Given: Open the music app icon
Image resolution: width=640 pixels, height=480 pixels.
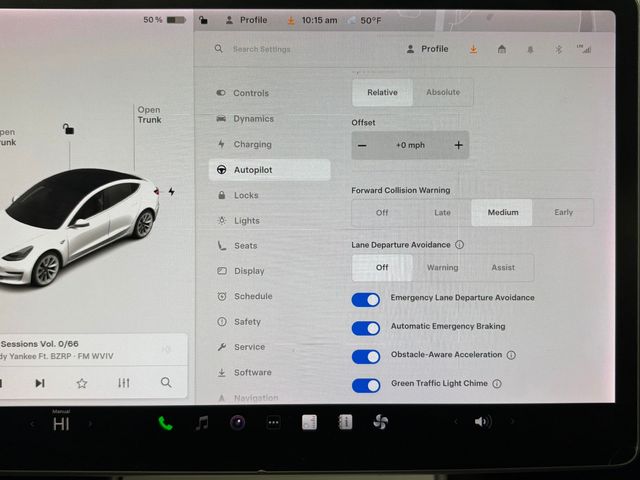Looking at the screenshot, I should tap(202, 423).
